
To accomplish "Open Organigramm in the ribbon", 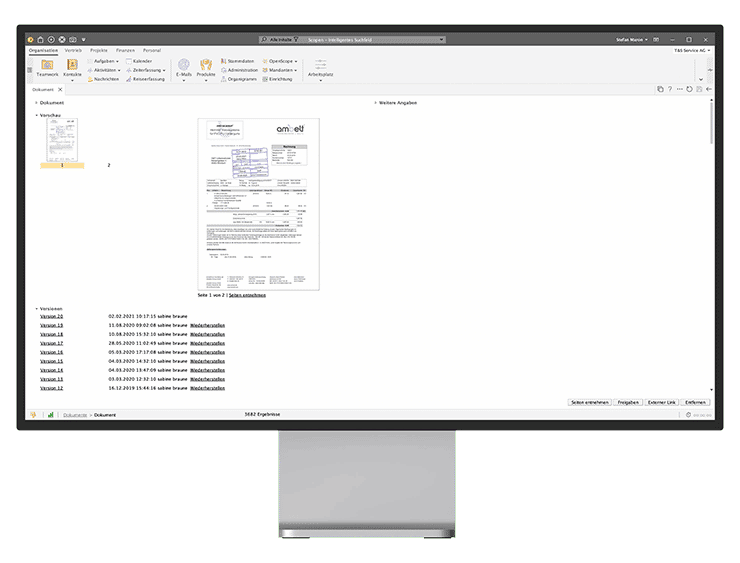I will 239,79.
